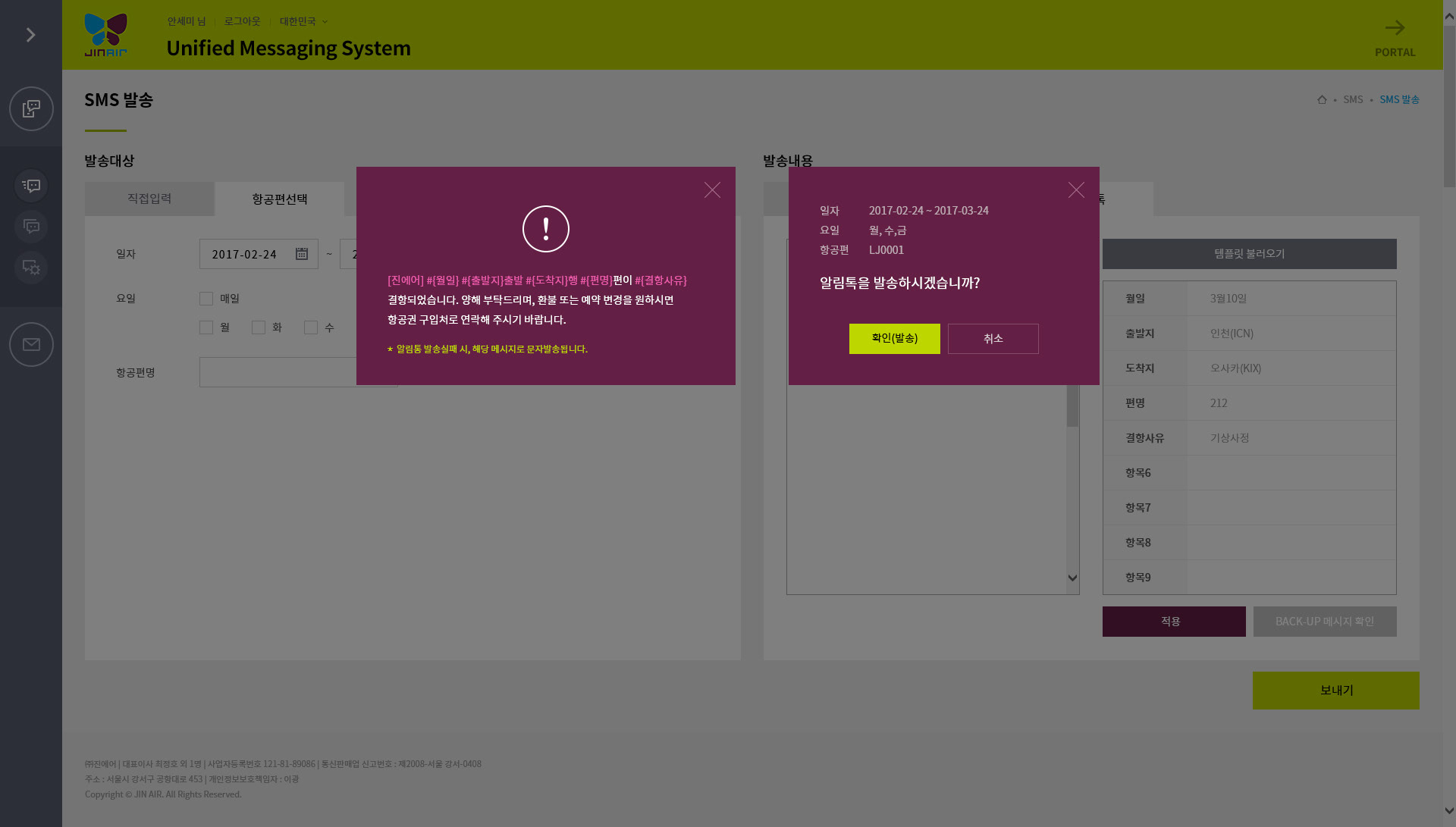Screen dimensions: 1456x827
Task: Click SMS 발송 breadcrumb link
Action: 1399,99
